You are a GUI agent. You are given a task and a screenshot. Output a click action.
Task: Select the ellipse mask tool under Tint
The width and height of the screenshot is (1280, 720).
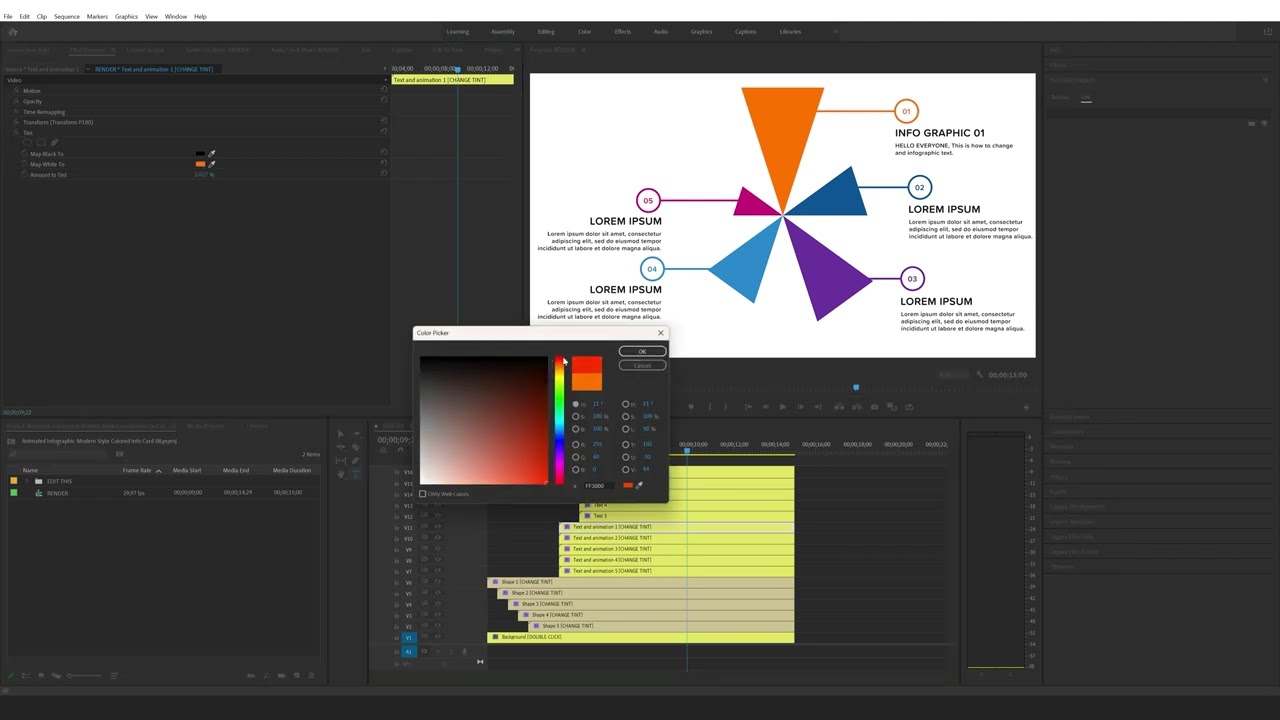(x=27, y=143)
